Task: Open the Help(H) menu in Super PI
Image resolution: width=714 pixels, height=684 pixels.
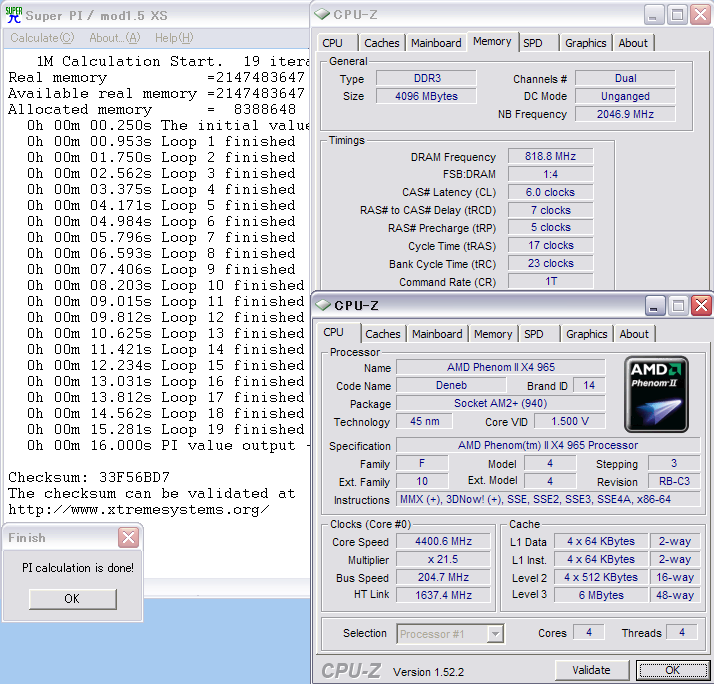Action: [x=174, y=38]
